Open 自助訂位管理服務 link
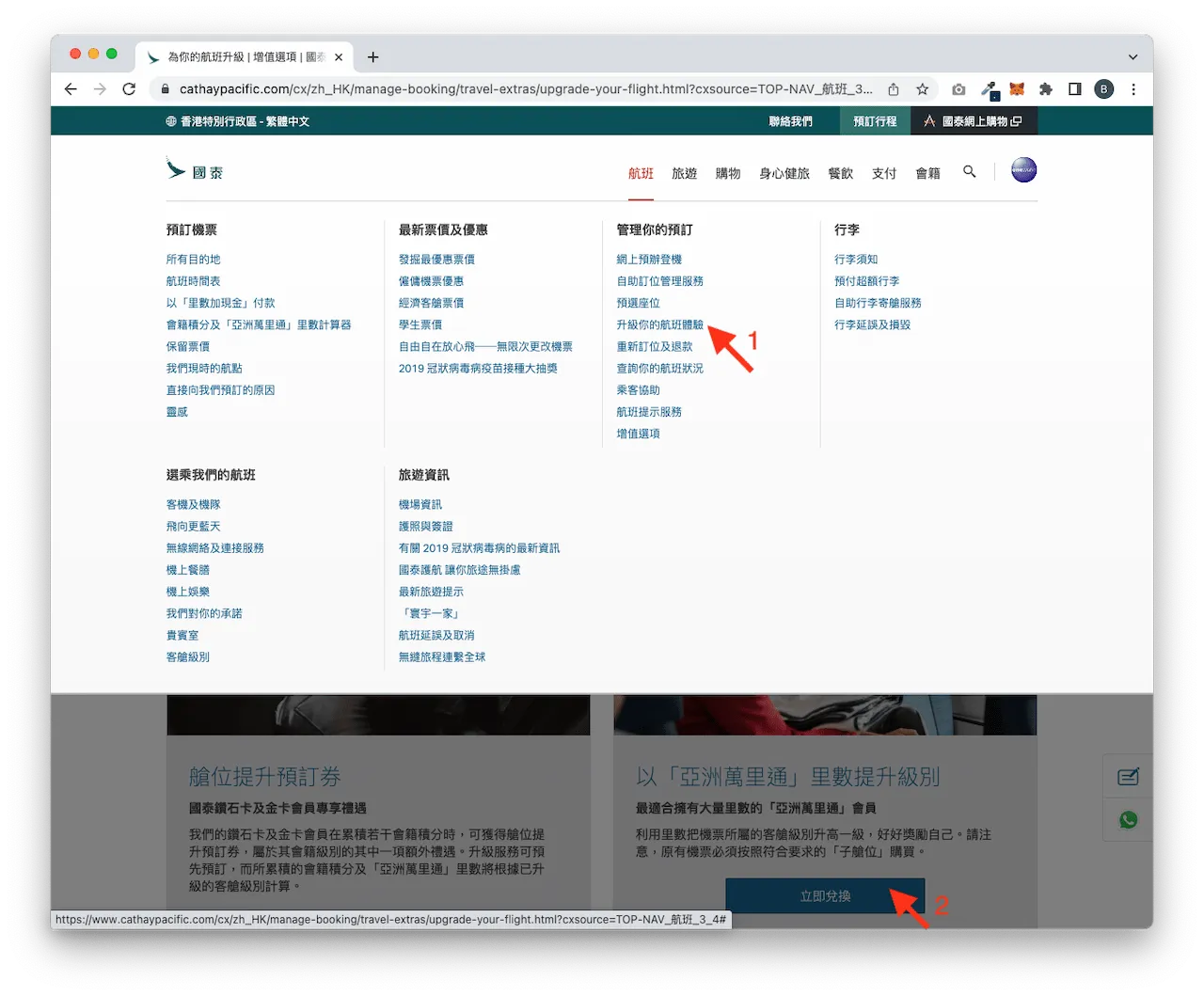Viewport: 1204px width, 996px height. (x=659, y=281)
